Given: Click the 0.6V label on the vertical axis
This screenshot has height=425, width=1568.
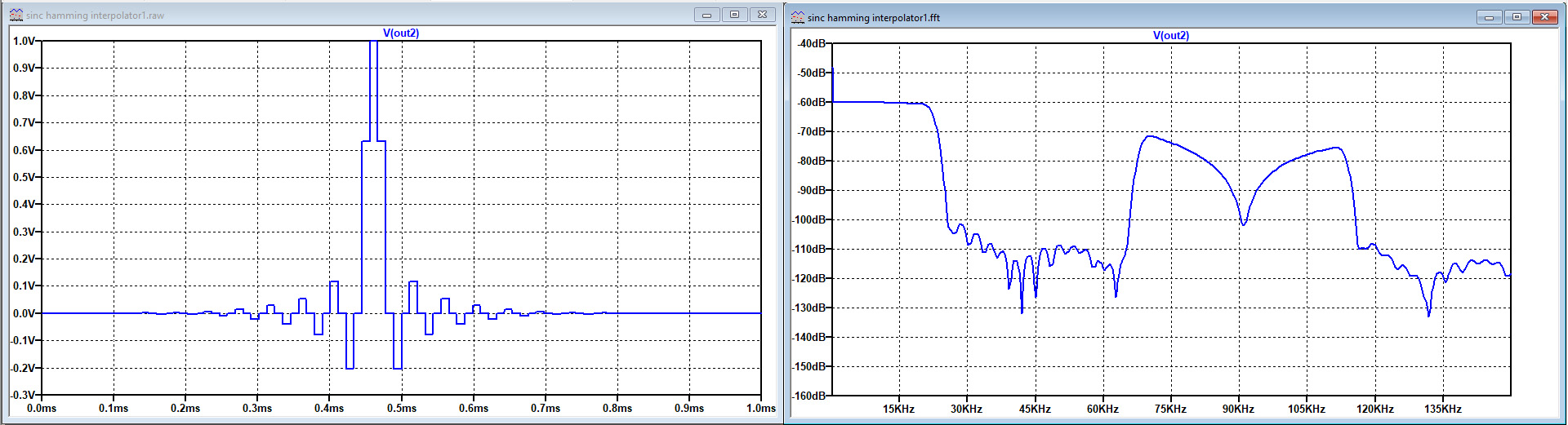Looking at the screenshot, I should [24, 150].
